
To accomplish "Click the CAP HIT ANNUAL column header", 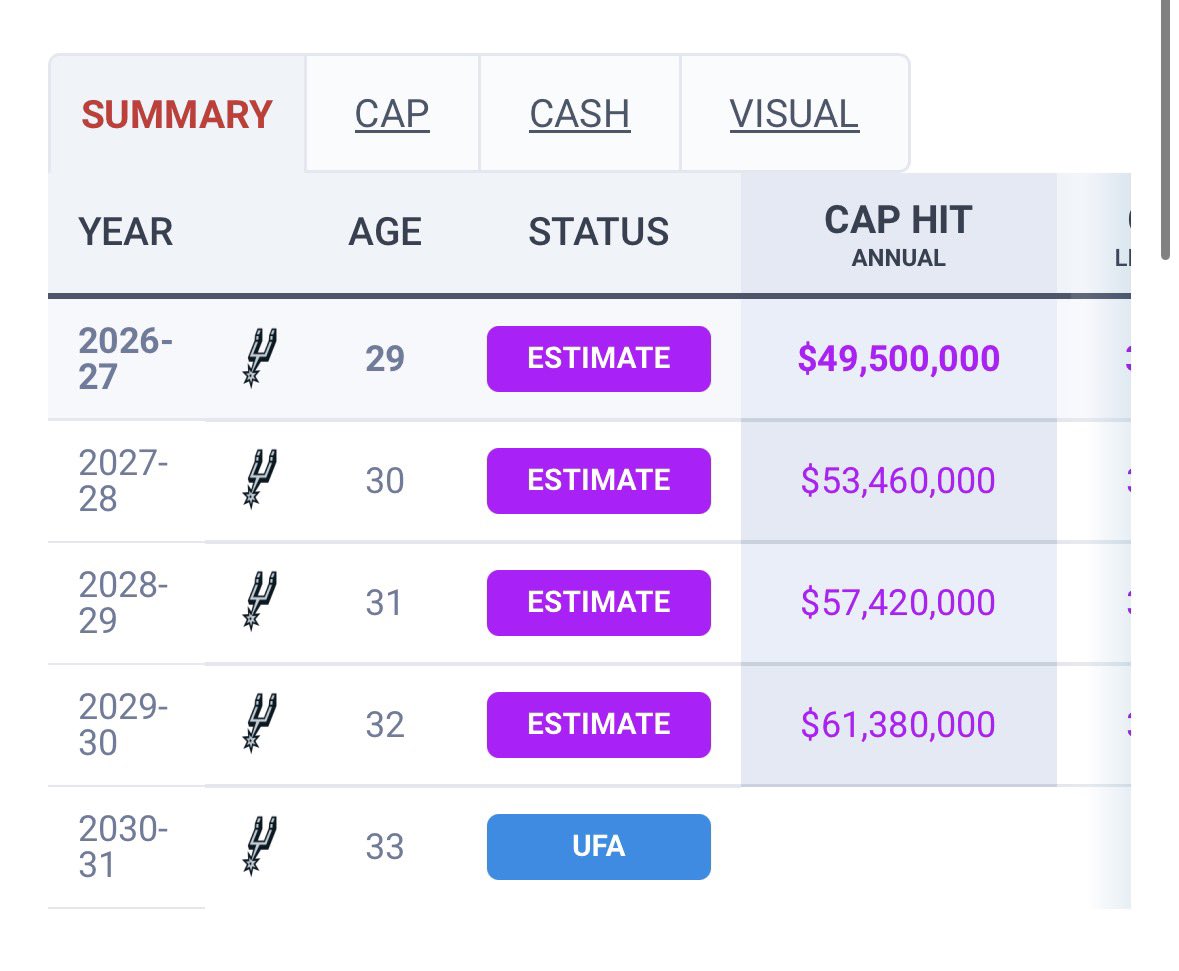I will coord(899,235).
